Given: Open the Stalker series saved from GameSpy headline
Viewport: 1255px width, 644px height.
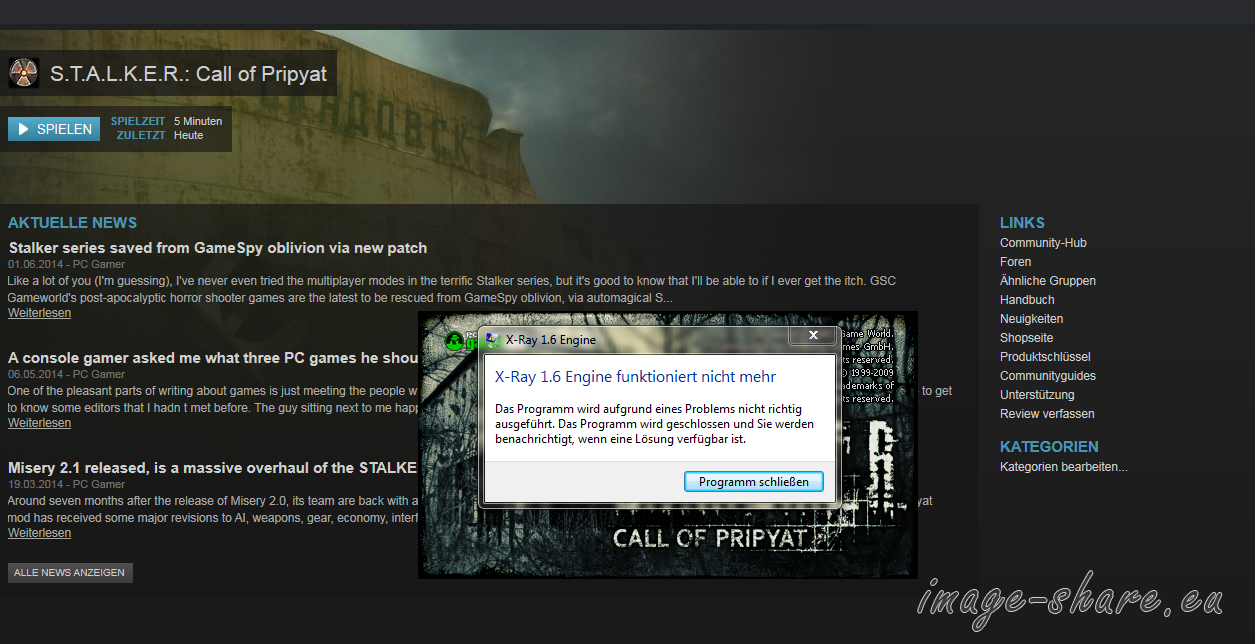Looking at the screenshot, I should [218, 248].
